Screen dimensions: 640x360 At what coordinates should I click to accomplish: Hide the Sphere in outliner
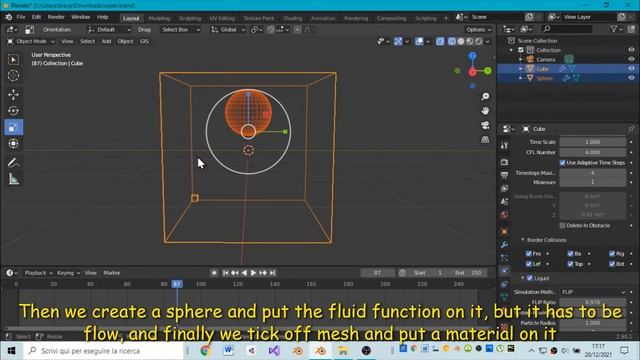pos(631,78)
